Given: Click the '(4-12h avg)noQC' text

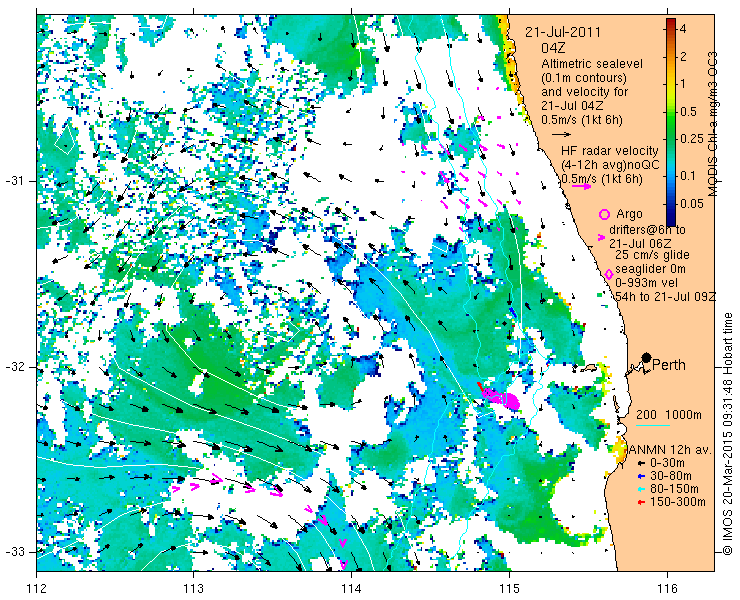Looking at the screenshot, I should pyautogui.click(x=610, y=165).
